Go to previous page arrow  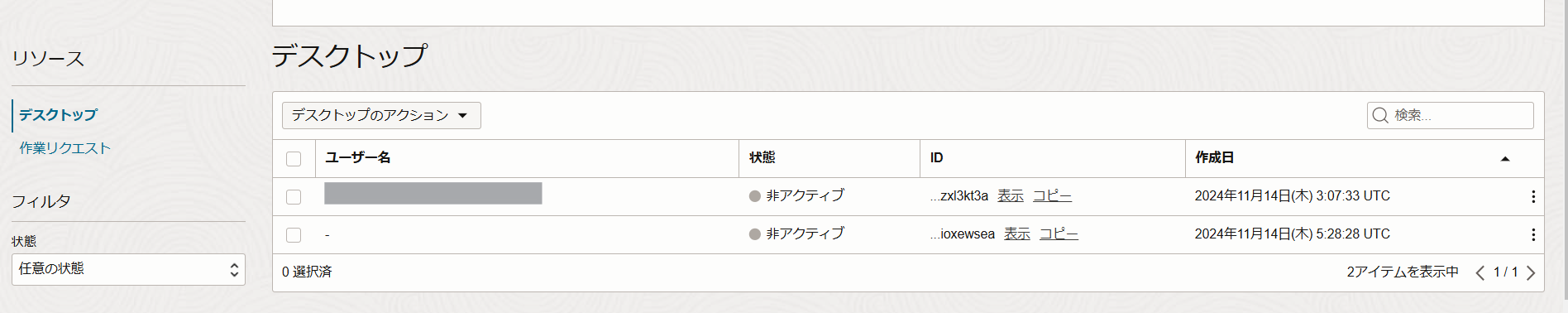(x=1480, y=272)
